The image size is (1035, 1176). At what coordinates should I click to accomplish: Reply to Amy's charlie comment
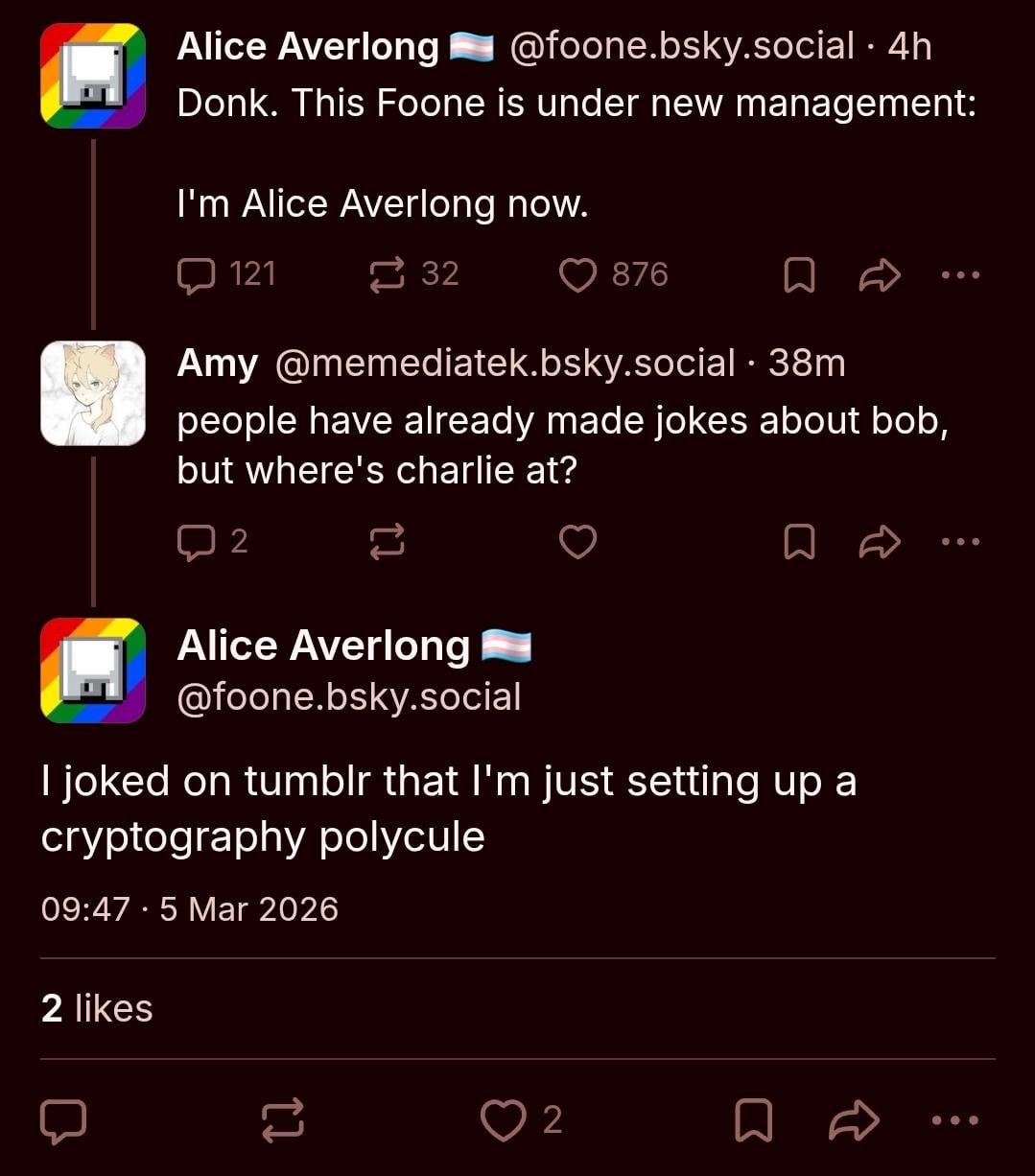pyautogui.click(x=197, y=542)
